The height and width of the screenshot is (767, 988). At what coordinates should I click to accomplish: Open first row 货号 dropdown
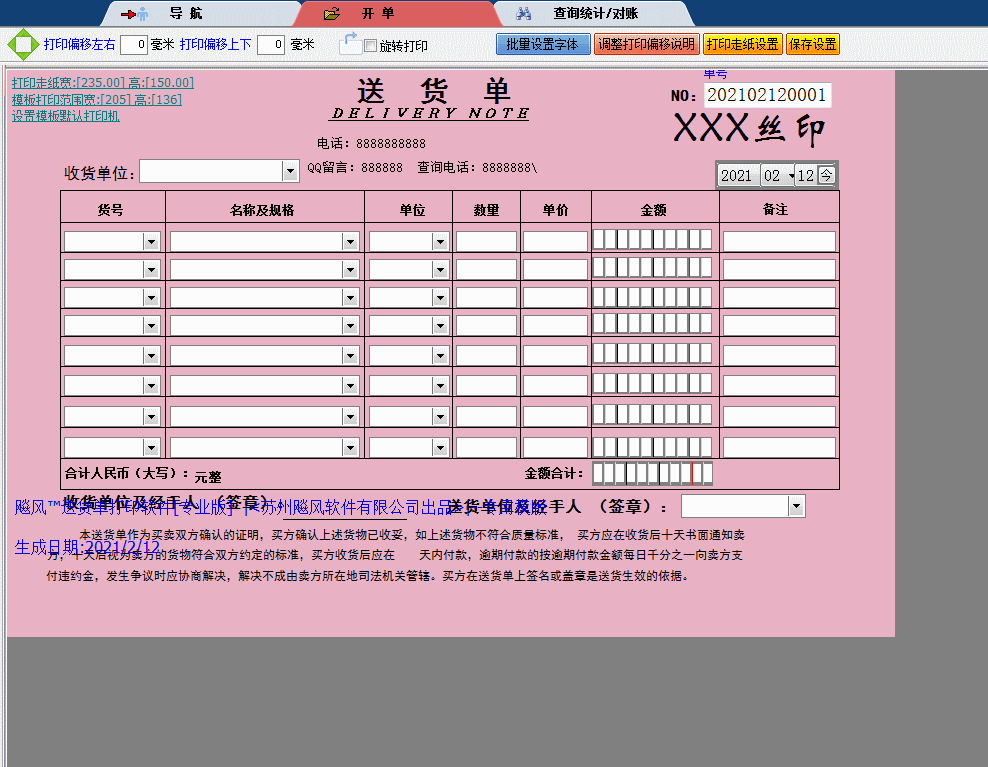(x=151, y=241)
